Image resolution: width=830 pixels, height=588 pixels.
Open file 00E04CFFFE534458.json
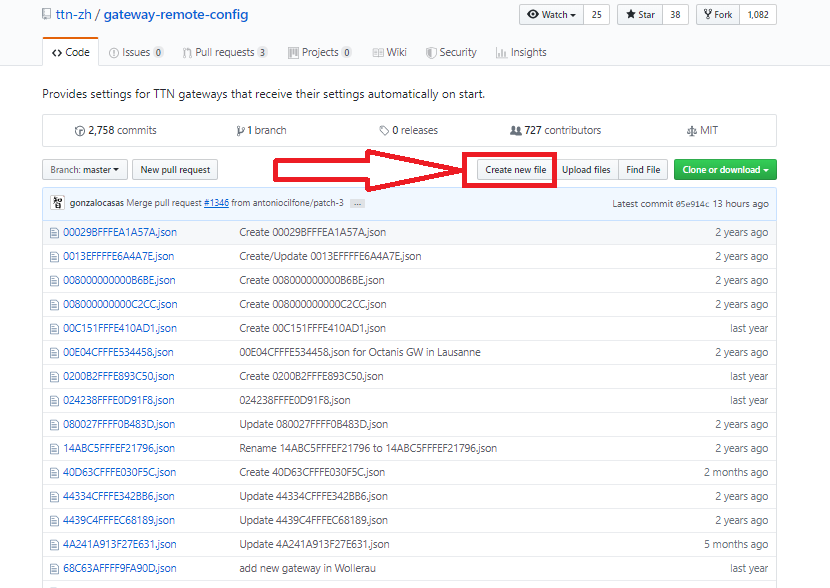pos(118,352)
